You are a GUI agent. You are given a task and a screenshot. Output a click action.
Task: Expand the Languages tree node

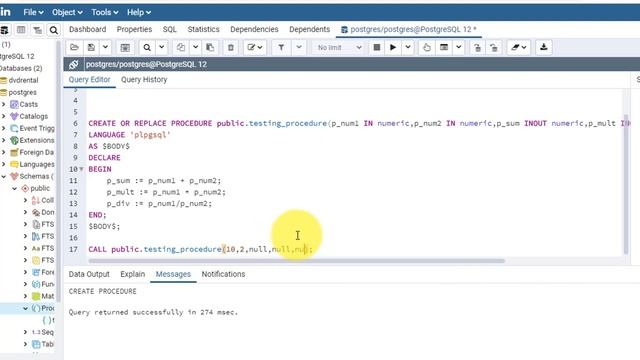[4, 164]
